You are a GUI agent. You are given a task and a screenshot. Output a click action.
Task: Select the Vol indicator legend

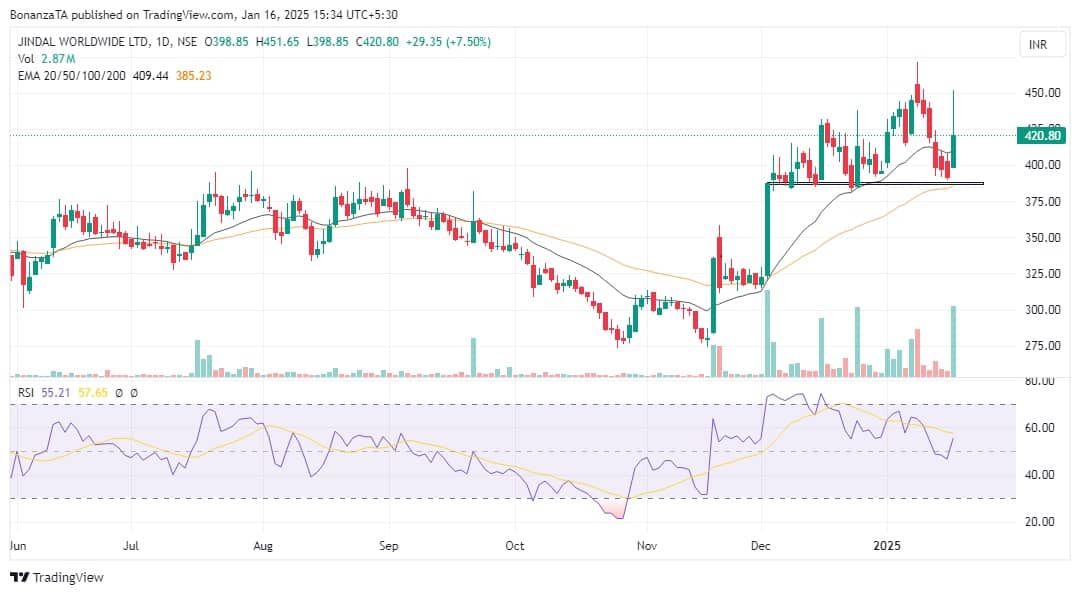26,59
